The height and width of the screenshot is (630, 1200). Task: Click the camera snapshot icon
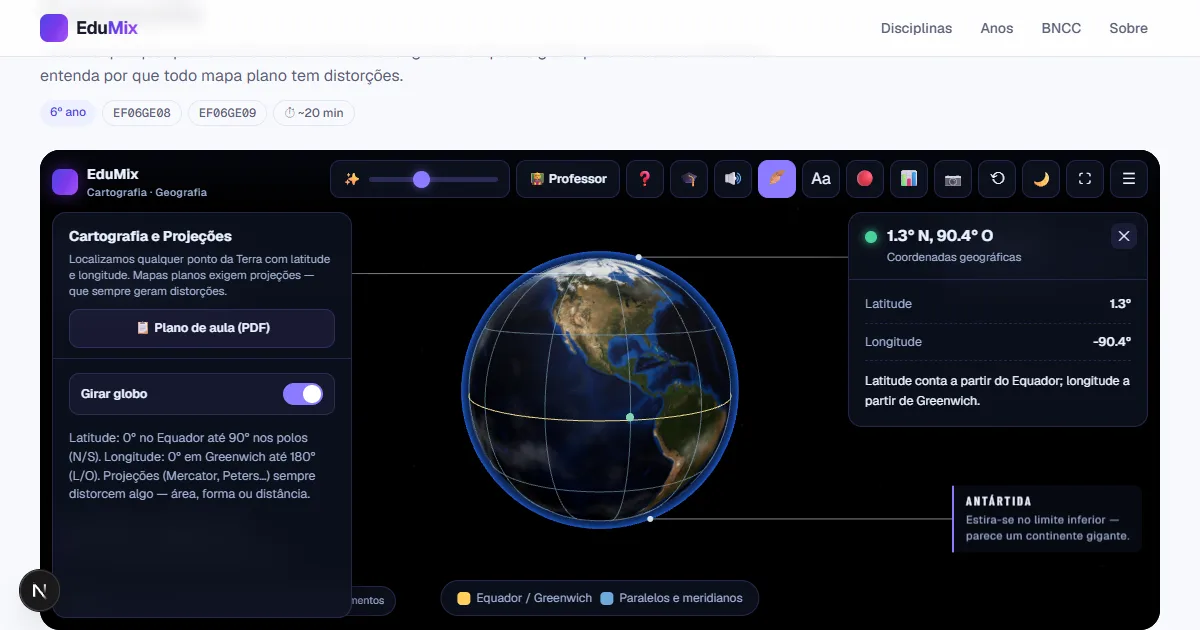pyautogui.click(x=953, y=179)
